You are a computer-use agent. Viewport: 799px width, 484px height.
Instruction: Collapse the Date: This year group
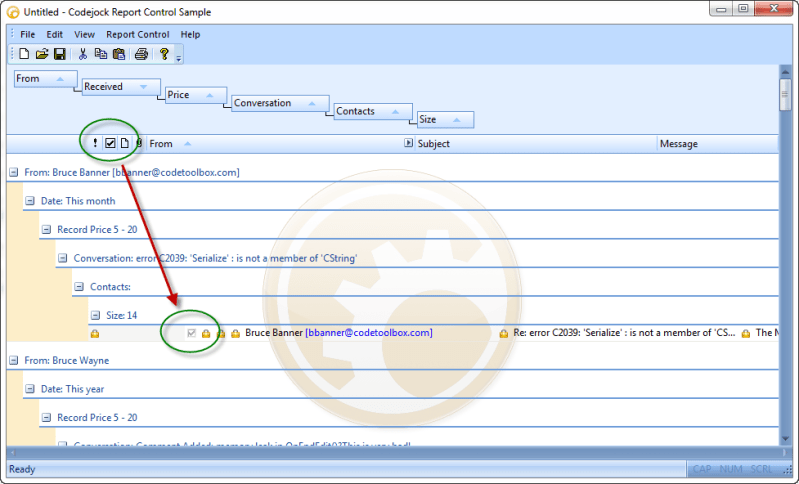coord(30,389)
